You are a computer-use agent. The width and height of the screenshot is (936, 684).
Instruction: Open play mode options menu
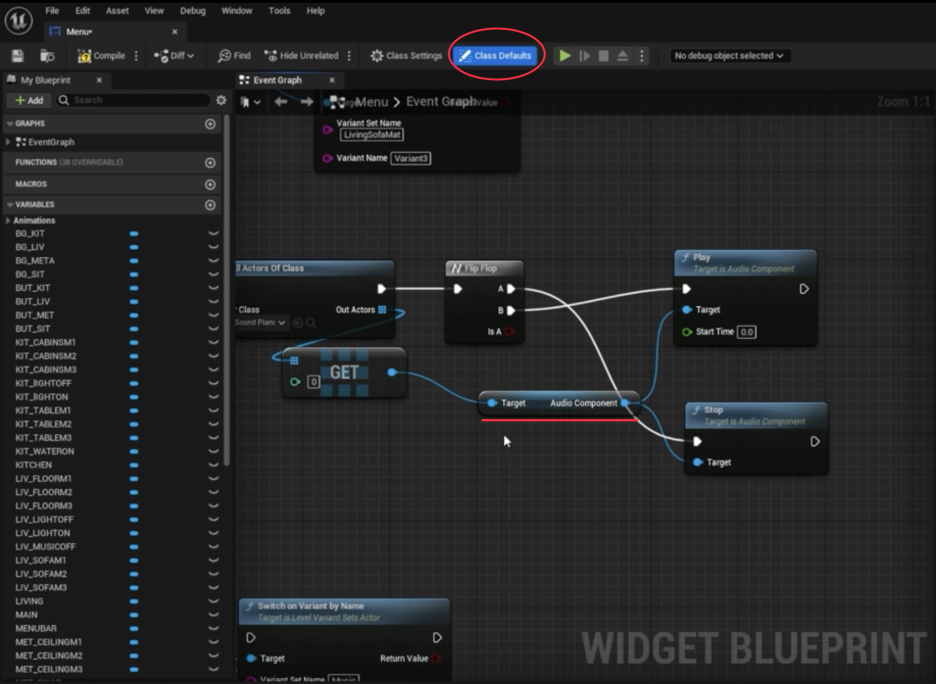[642, 56]
